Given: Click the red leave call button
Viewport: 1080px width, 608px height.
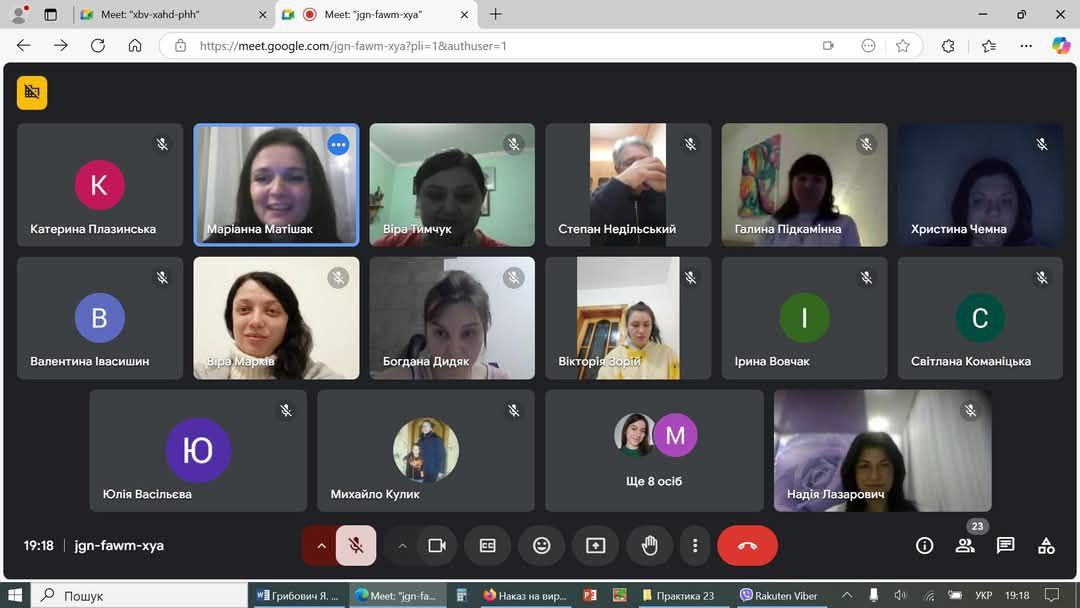Looking at the screenshot, I should [747, 545].
